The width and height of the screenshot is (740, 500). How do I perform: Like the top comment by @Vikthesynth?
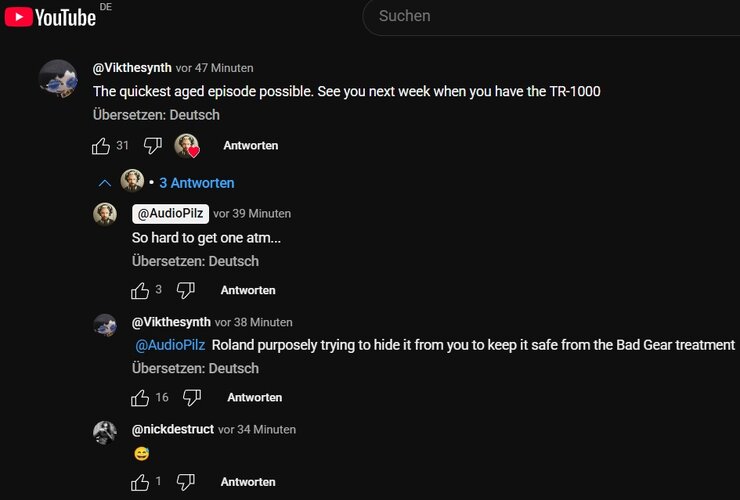101,146
